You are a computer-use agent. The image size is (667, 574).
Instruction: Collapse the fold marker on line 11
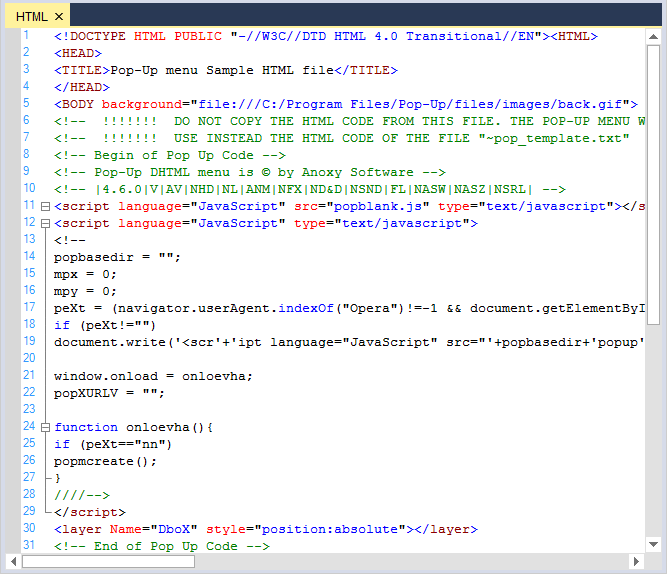[45, 207]
